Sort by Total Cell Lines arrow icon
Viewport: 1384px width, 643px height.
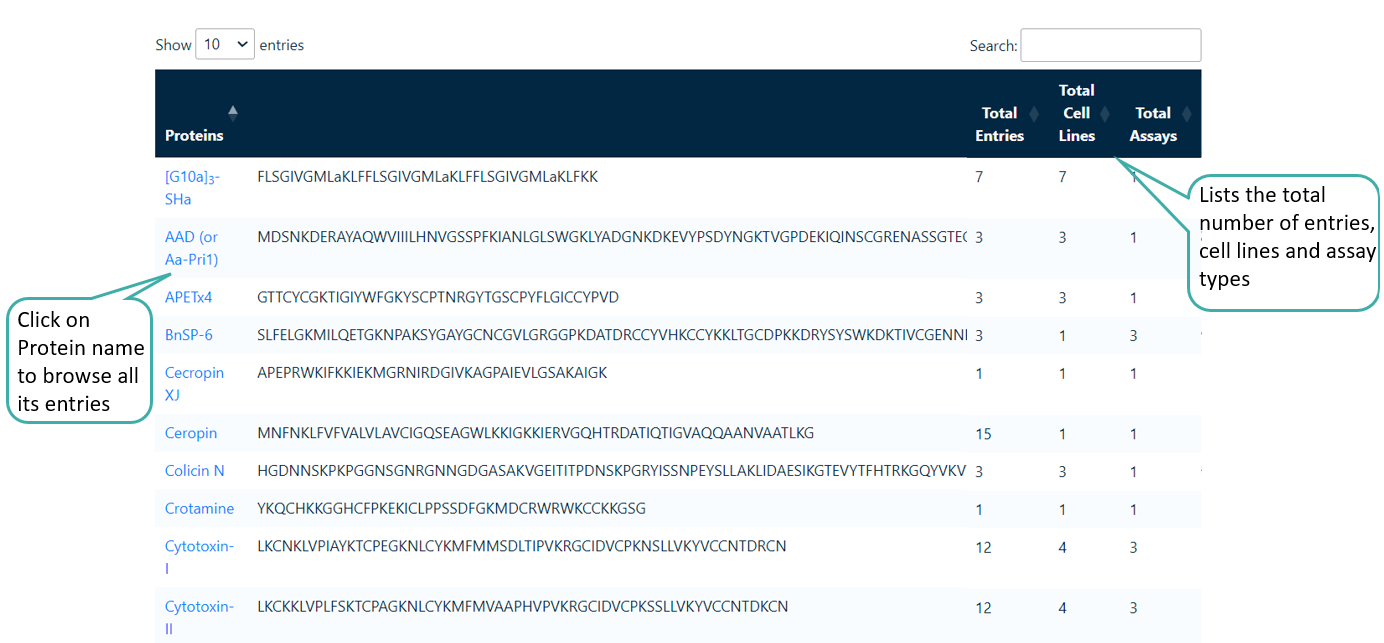(x=1105, y=113)
